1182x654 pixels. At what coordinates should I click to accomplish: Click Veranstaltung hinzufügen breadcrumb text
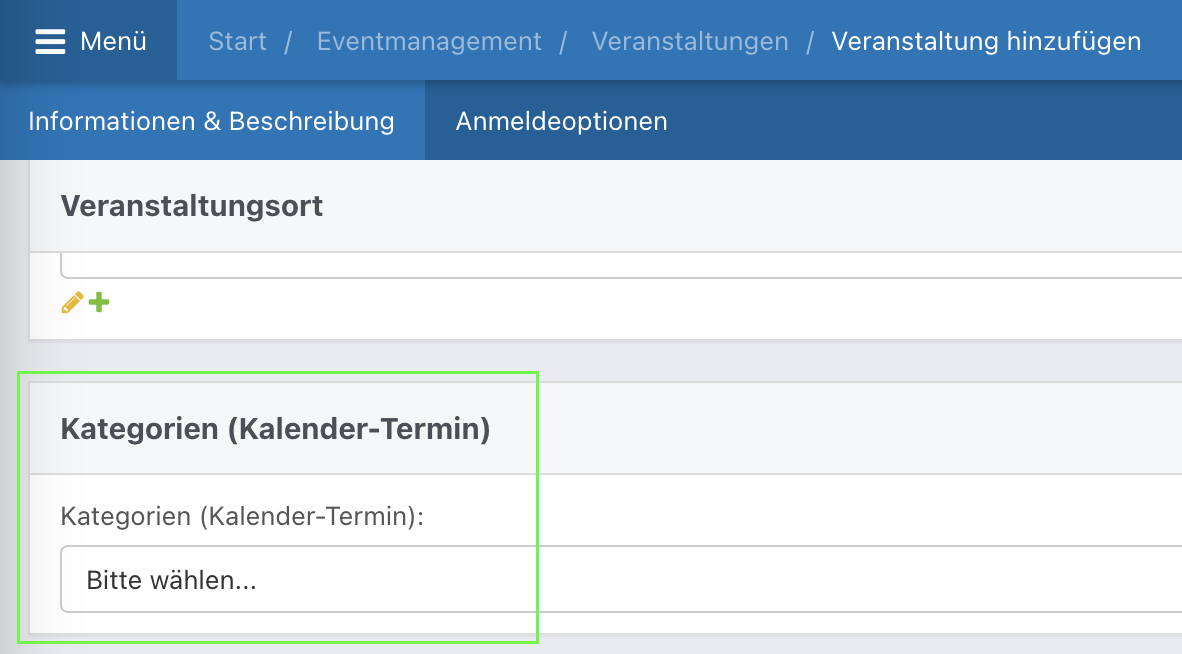coord(986,41)
